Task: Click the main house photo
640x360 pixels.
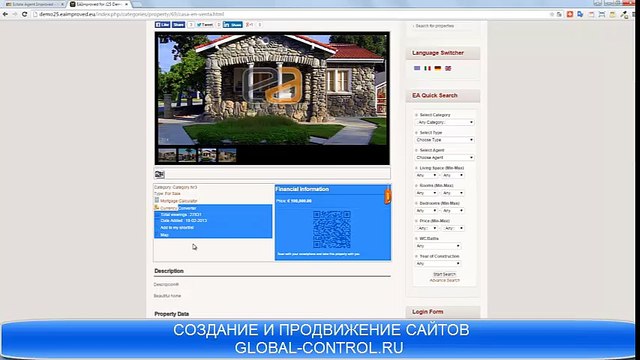Action: (272, 89)
